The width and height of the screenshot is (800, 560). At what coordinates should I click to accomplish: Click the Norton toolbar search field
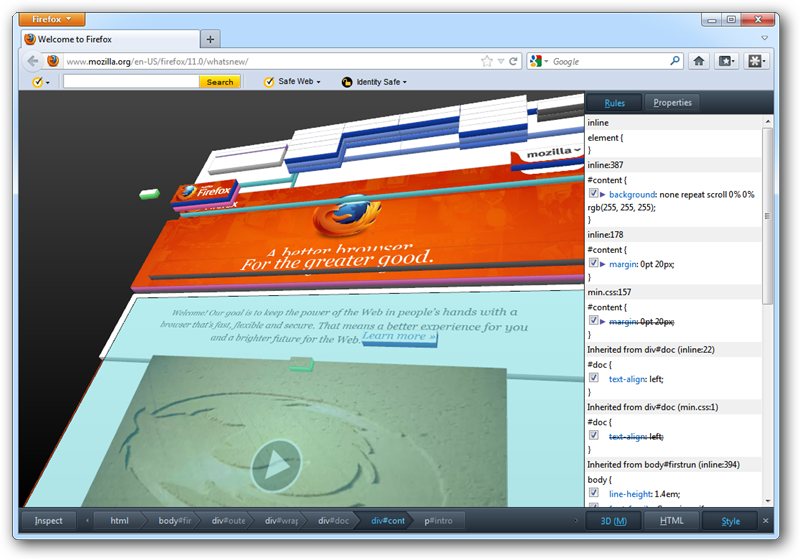(x=131, y=82)
